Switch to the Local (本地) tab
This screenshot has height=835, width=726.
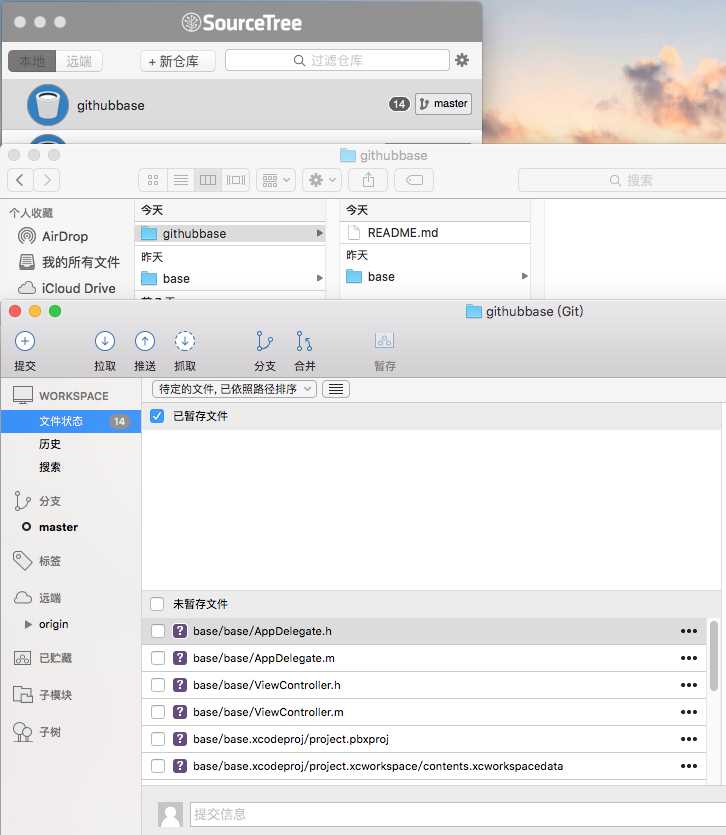(32, 61)
